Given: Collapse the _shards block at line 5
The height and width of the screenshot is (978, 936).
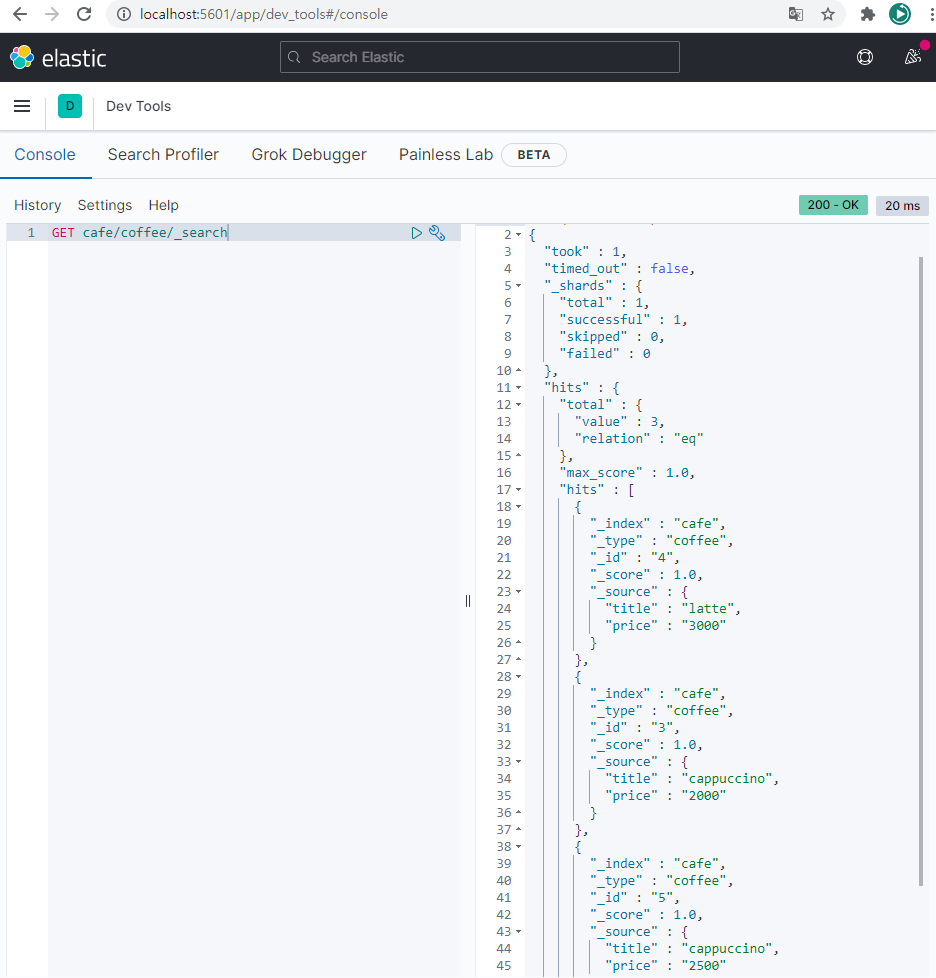Looking at the screenshot, I should pos(518,286).
